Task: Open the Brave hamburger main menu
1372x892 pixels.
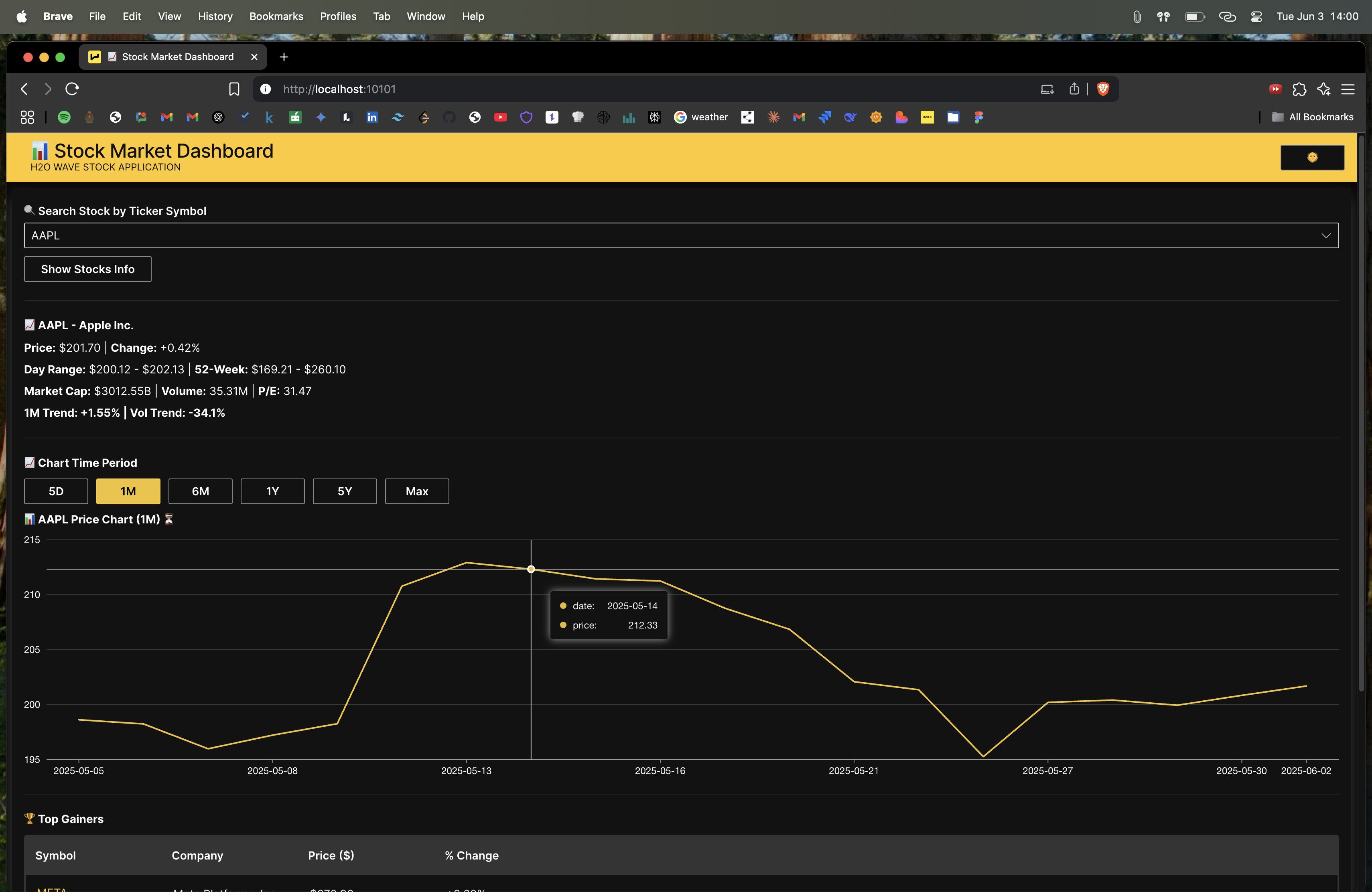Action: [x=1348, y=89]
